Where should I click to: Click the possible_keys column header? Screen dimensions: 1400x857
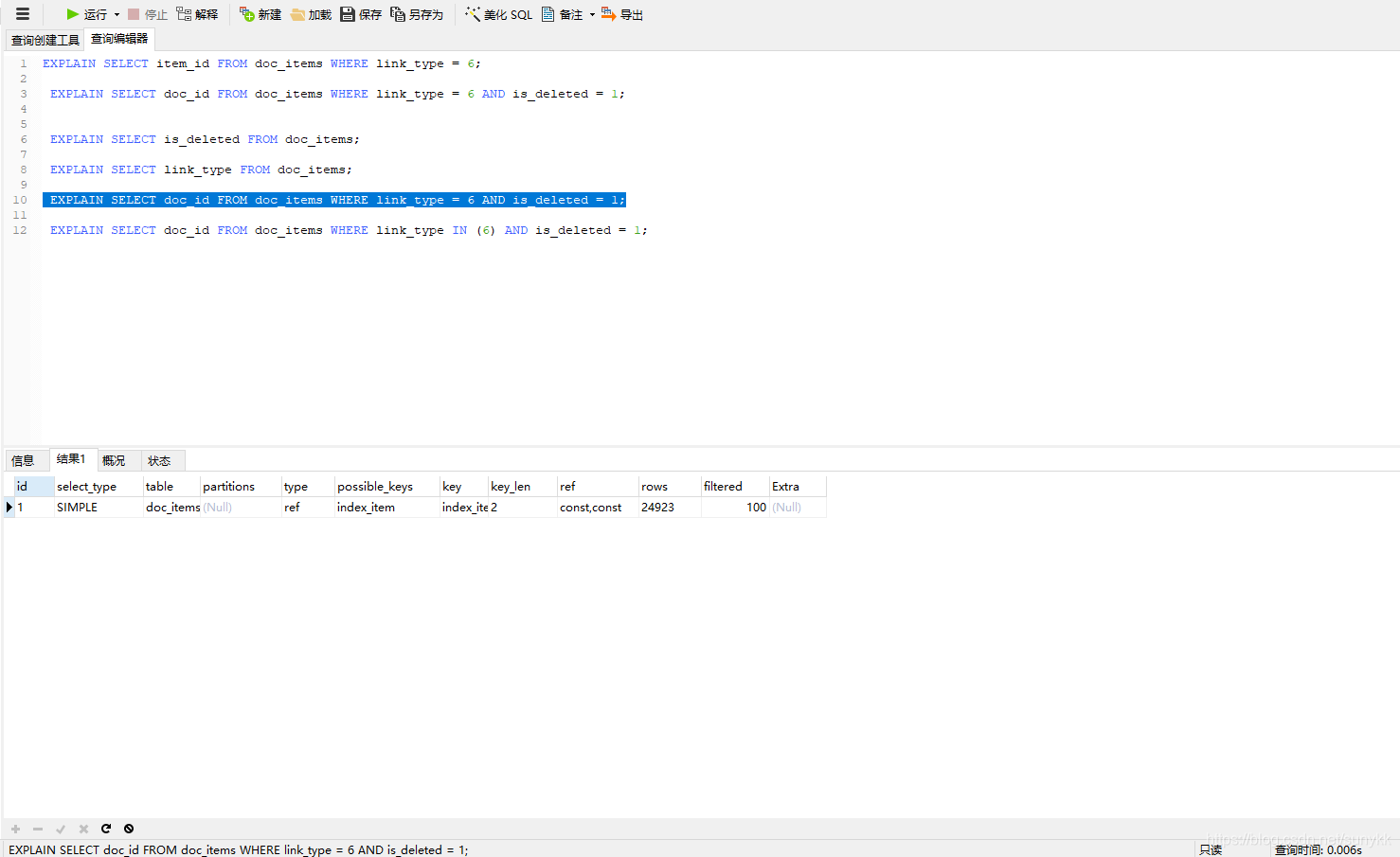click(x=386, y=486)
